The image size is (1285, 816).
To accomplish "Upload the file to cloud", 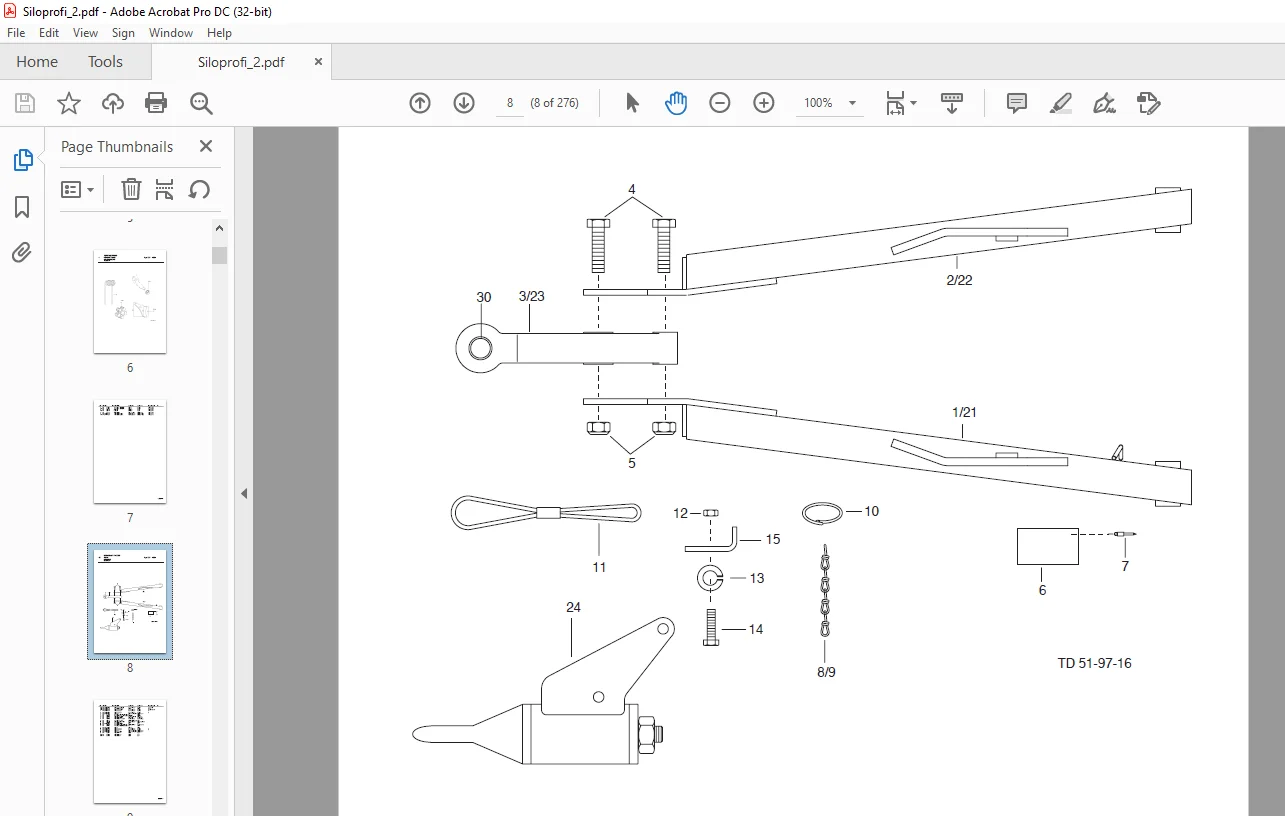I will [113, 103].
